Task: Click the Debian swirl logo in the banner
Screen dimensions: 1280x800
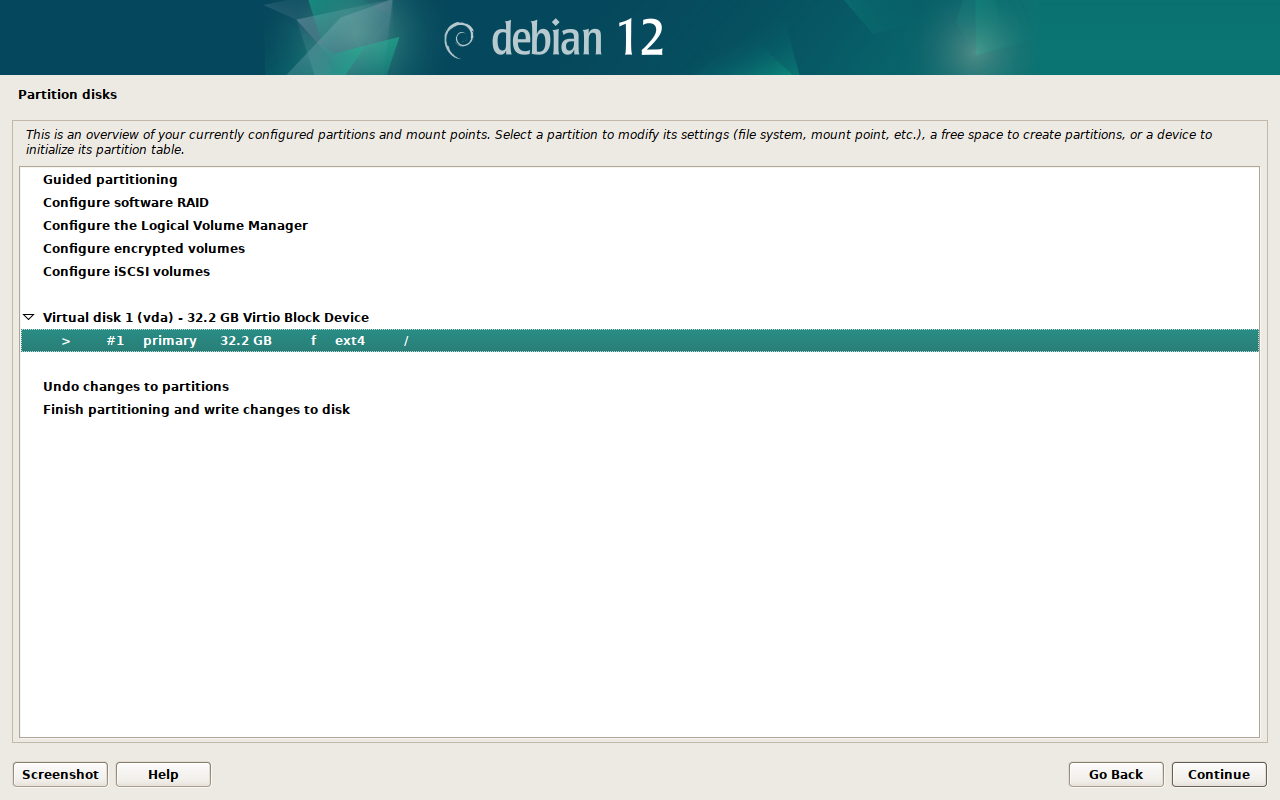Action: [x=459, y=38]
